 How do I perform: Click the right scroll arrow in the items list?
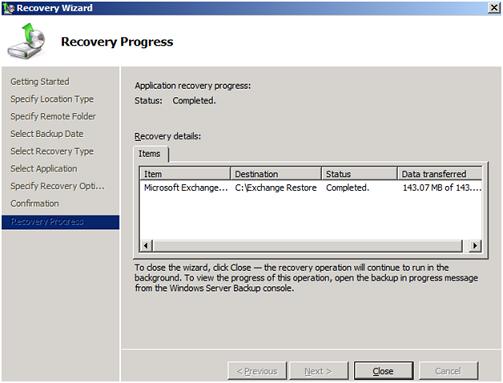(475, 246)
